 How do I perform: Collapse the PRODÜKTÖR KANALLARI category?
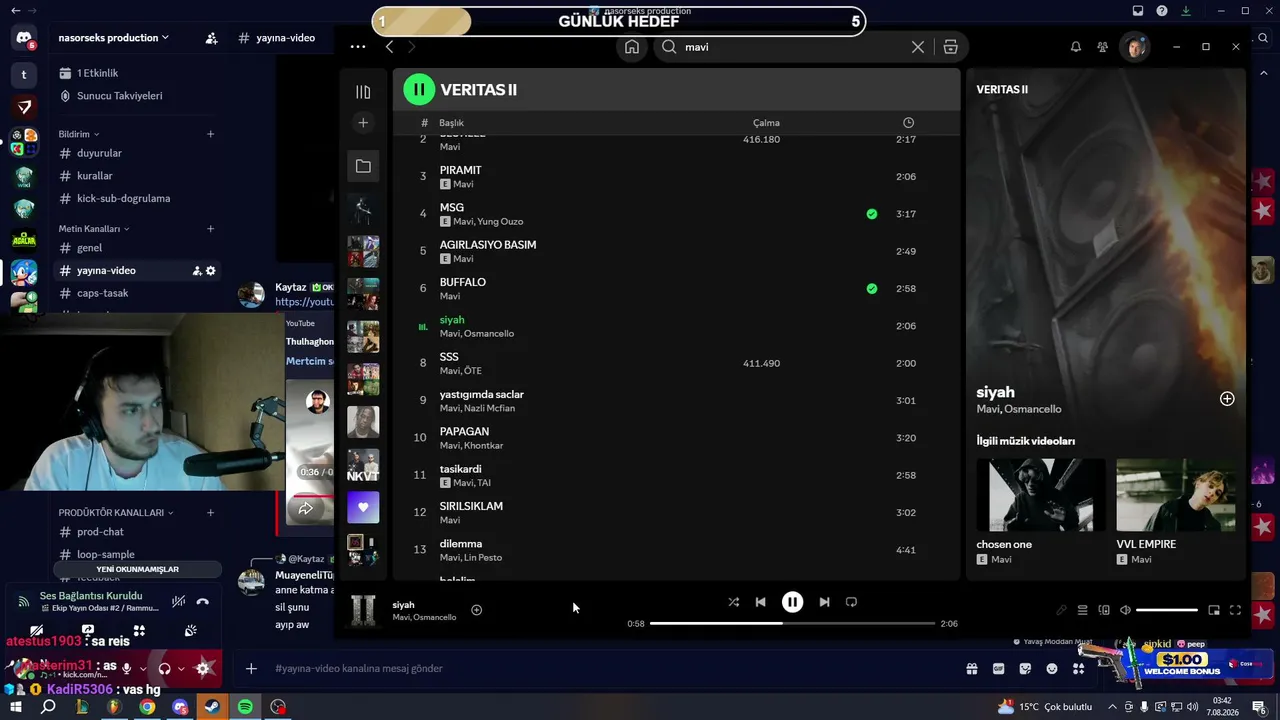click(x=116, y=513)
